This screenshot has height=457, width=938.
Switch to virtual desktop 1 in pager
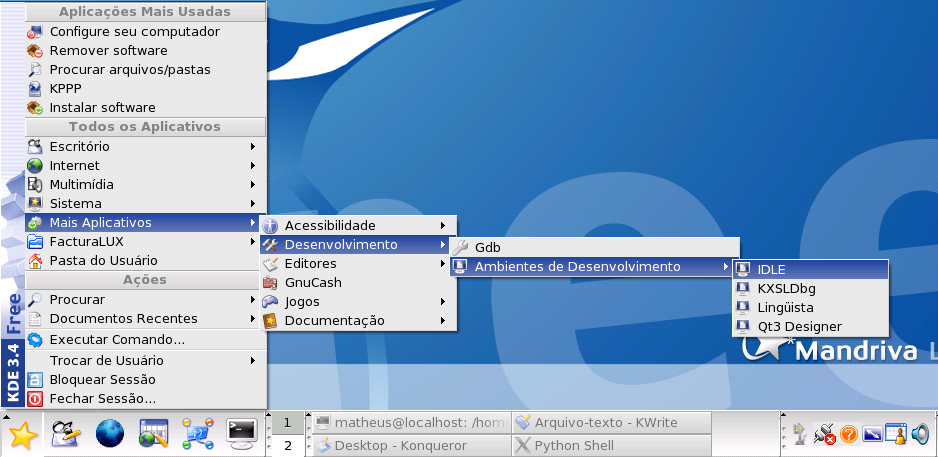pyautogui.click(x=288, y=423)
